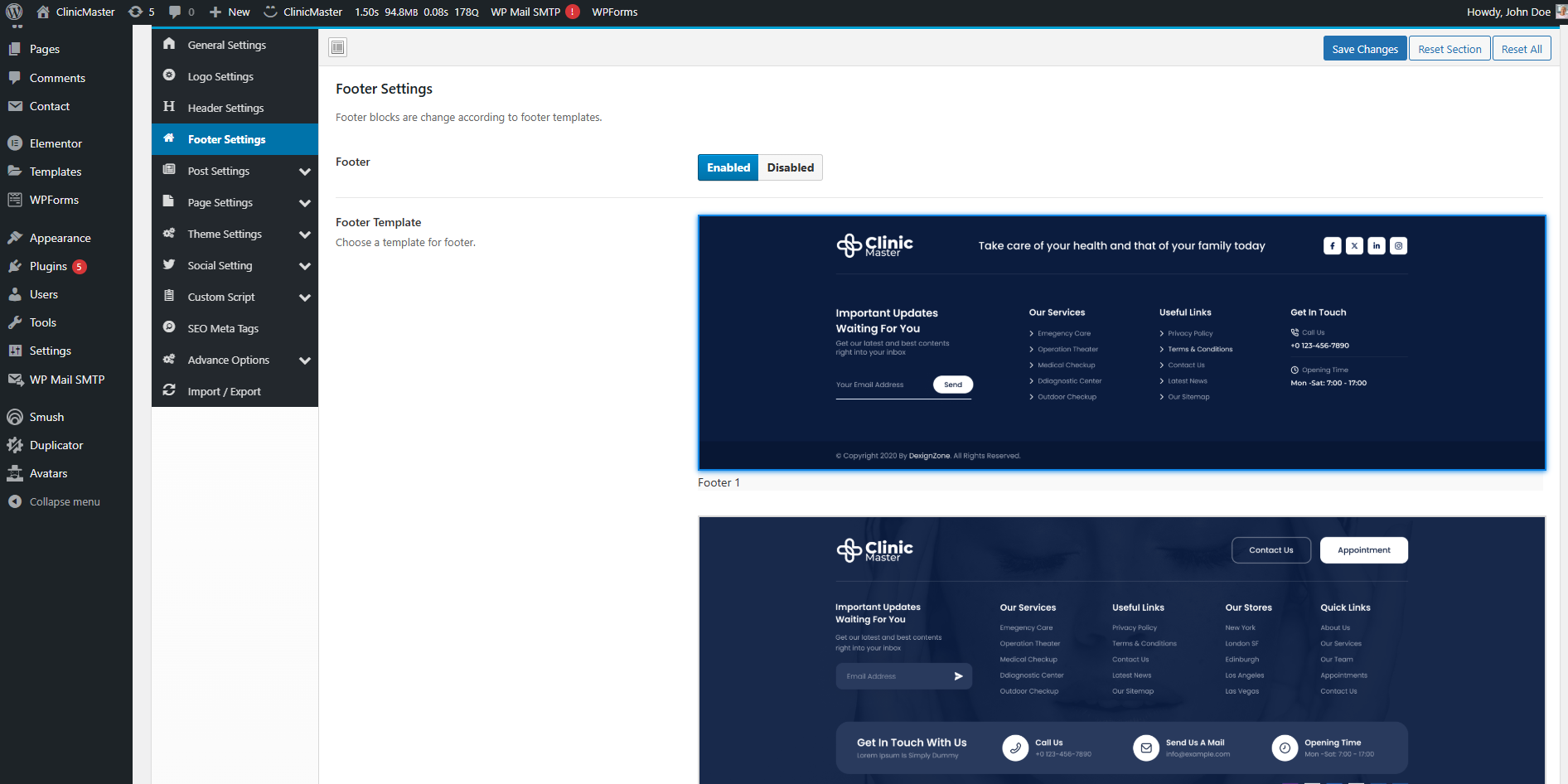The image size is (1568, 784).
Task: Click the WP Mail SMTP red alert badge
Action: tap(573, 12)
